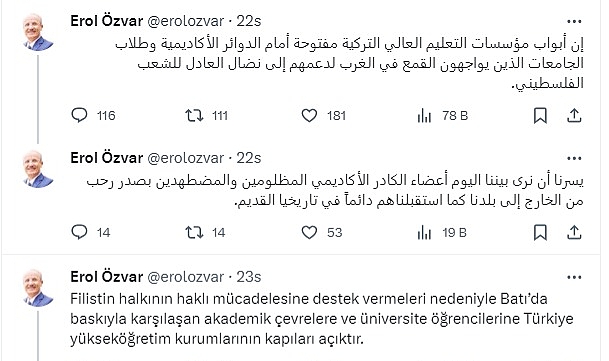Open more options on first tweet
This screenshot has width=609, height=361.
click(x=574, y=21)
